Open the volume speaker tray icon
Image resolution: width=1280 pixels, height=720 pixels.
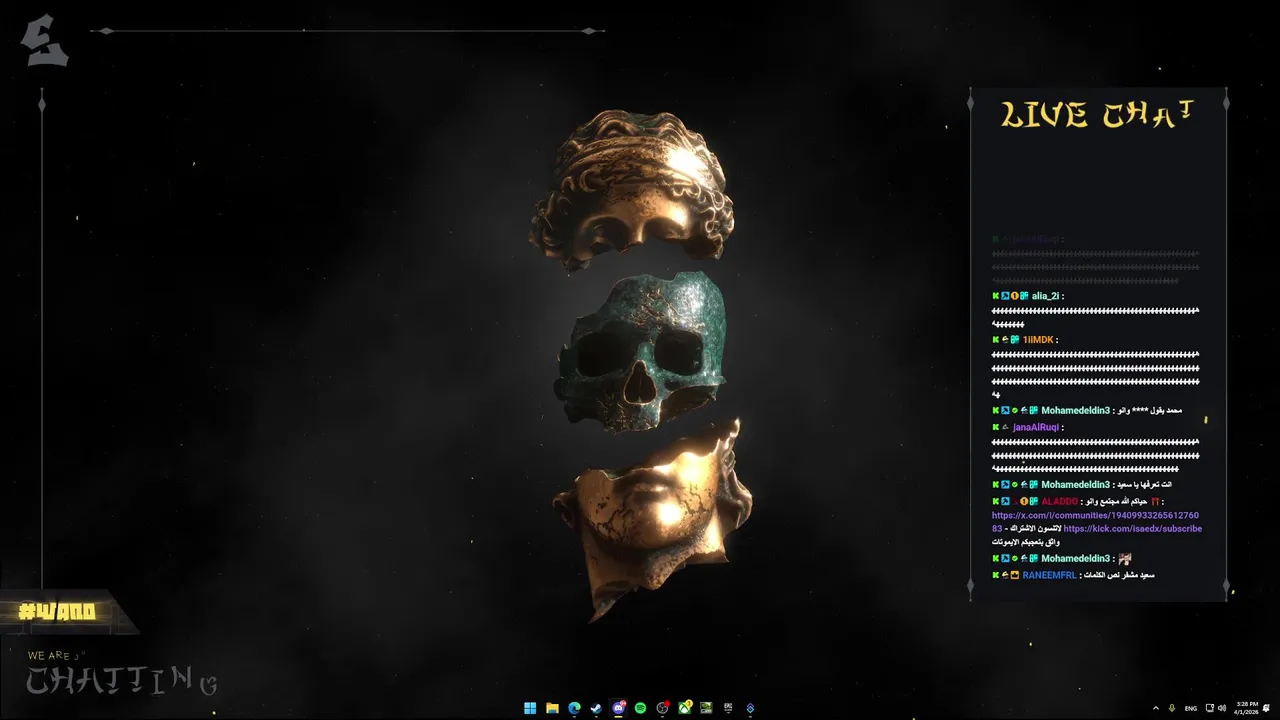(1222, 708)
